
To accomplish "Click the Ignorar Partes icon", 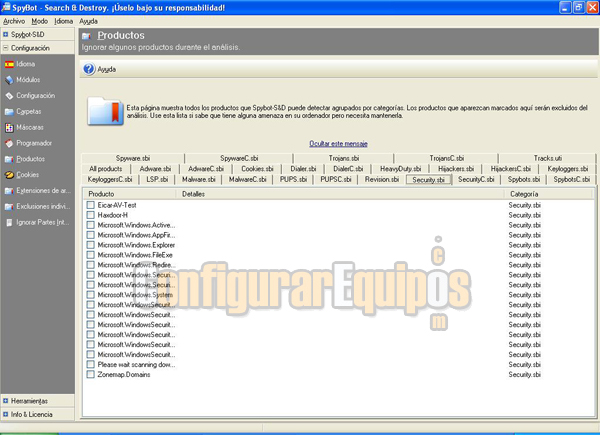I will tap(9, 222).
